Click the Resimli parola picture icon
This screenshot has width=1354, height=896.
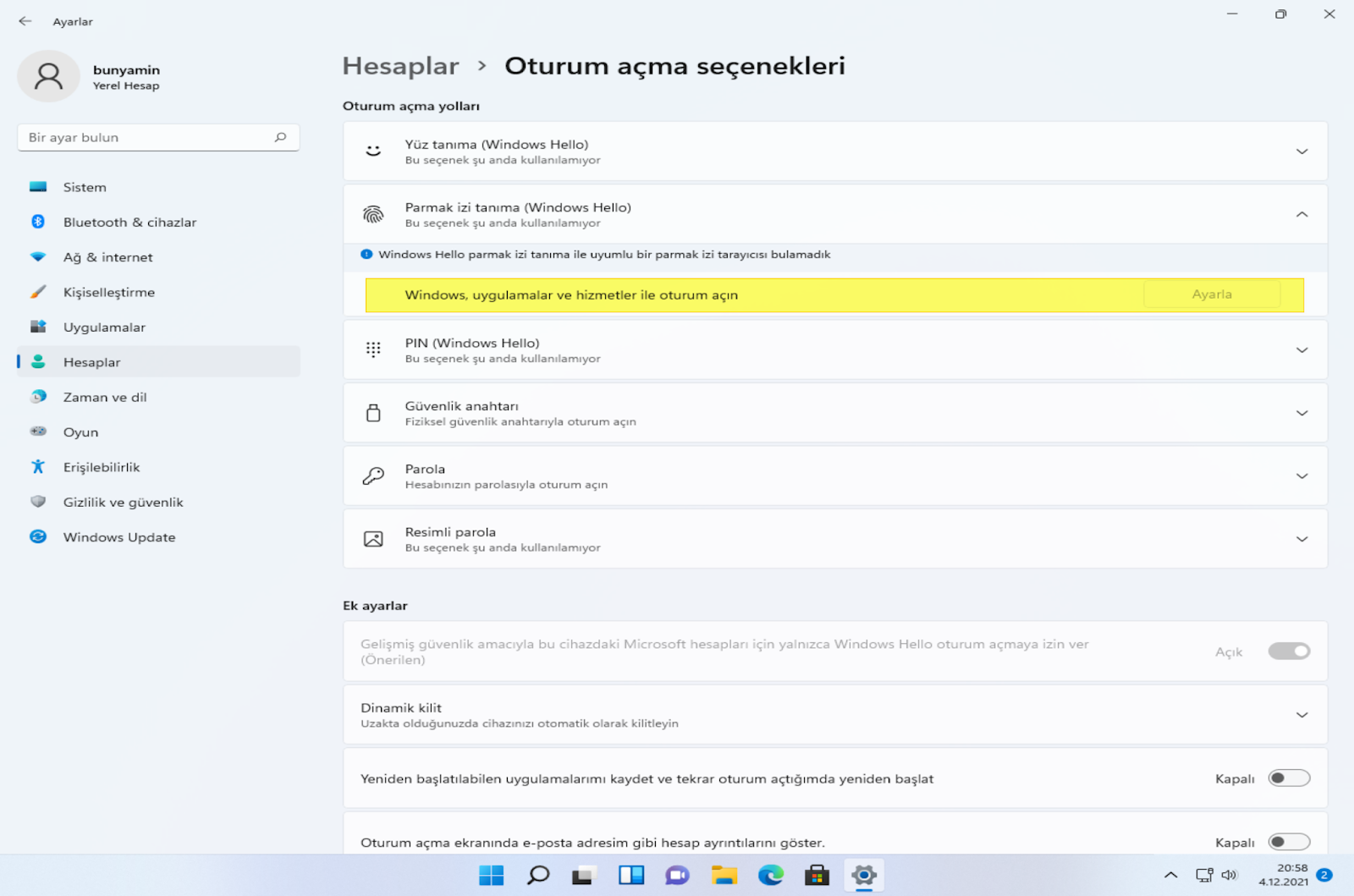(373, 539)
